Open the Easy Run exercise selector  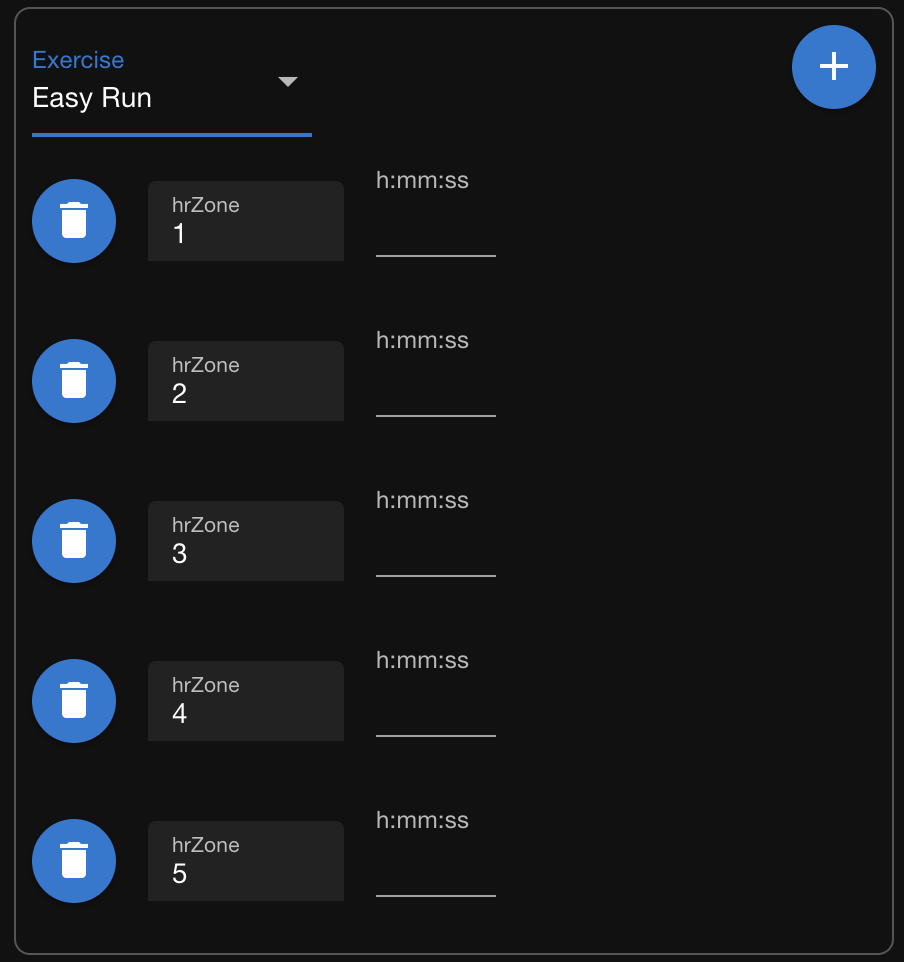click(x=150, y=98)
